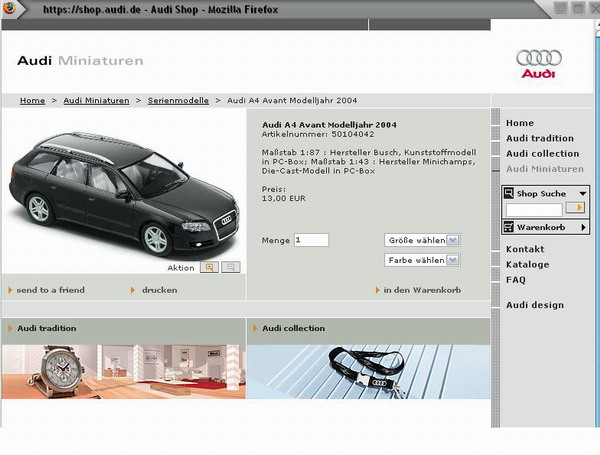Click the Maßstab 1:87 description text

pyautogui.click(x=369, y=161)
